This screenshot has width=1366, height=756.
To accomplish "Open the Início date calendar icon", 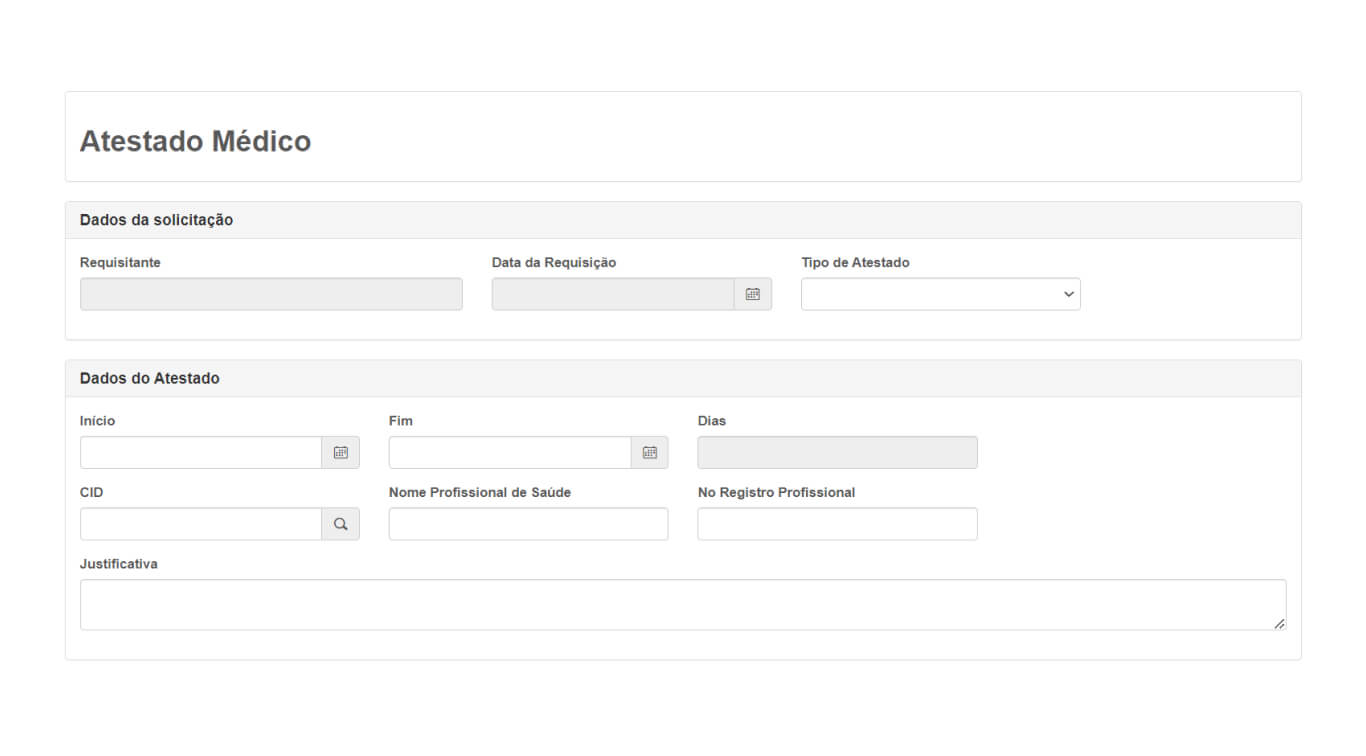I will (341, 452).
